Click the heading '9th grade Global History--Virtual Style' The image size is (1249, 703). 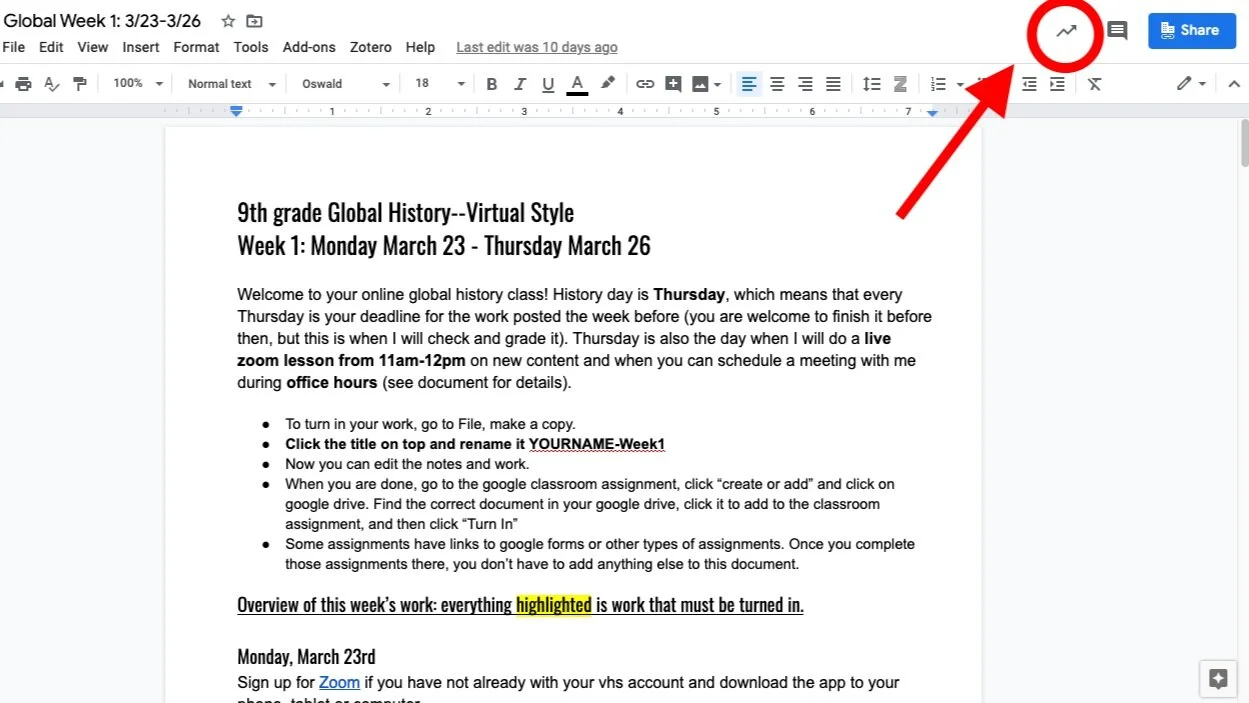(x=405, y=213)
